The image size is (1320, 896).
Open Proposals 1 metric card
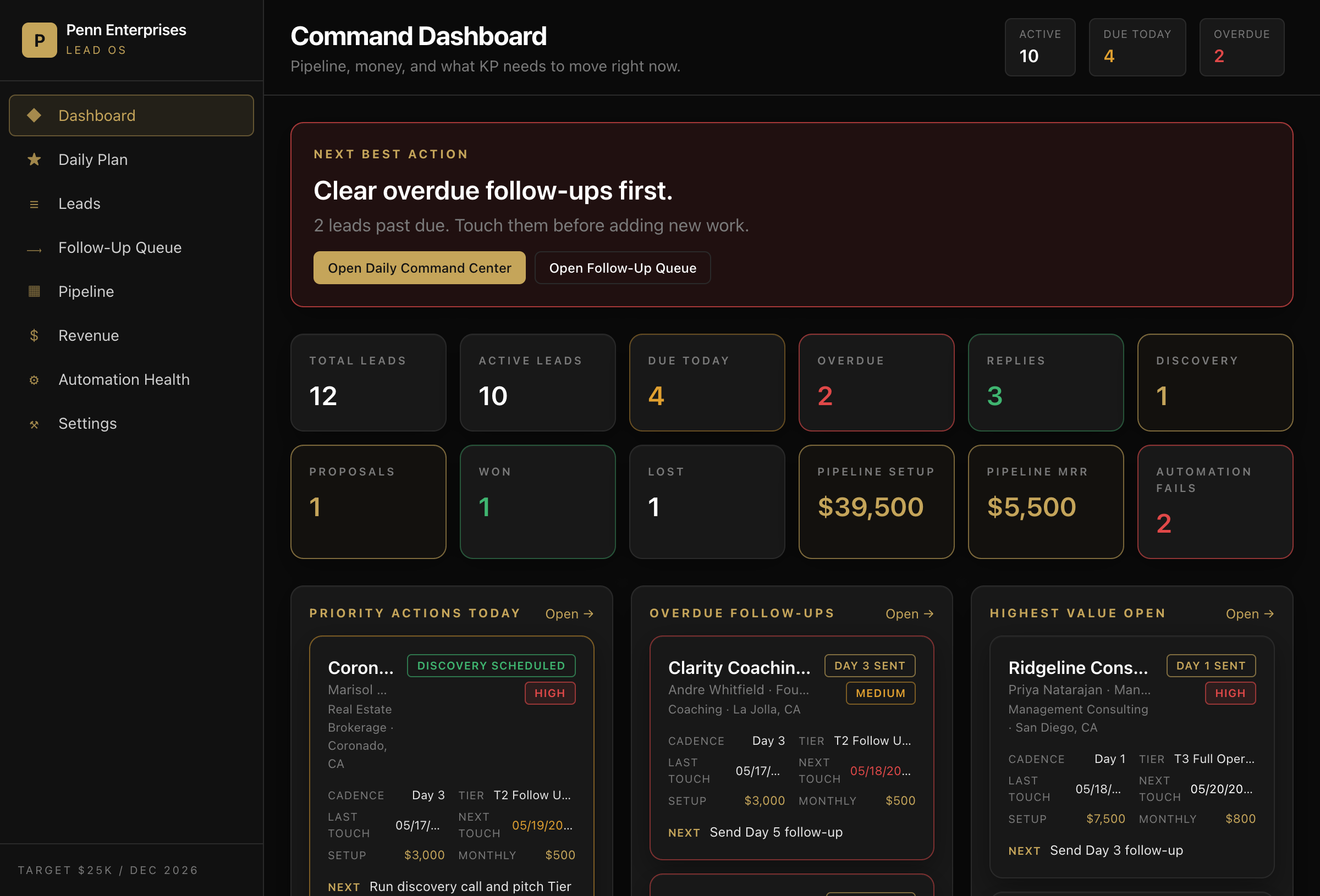pyautogui.click(x=368, y=502)
